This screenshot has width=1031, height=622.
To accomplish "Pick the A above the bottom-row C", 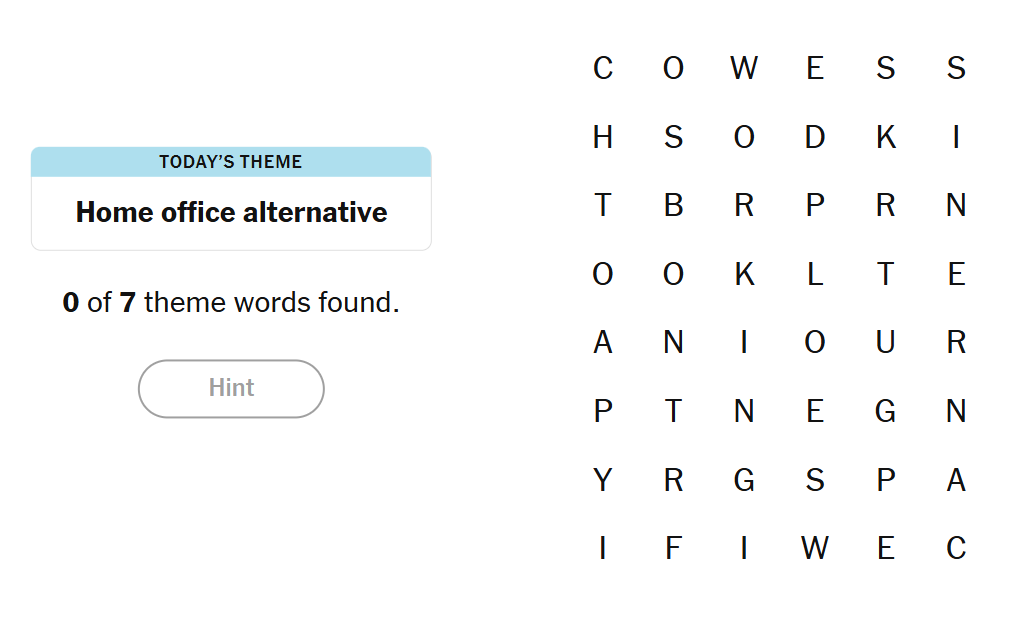I will [956, 480].
